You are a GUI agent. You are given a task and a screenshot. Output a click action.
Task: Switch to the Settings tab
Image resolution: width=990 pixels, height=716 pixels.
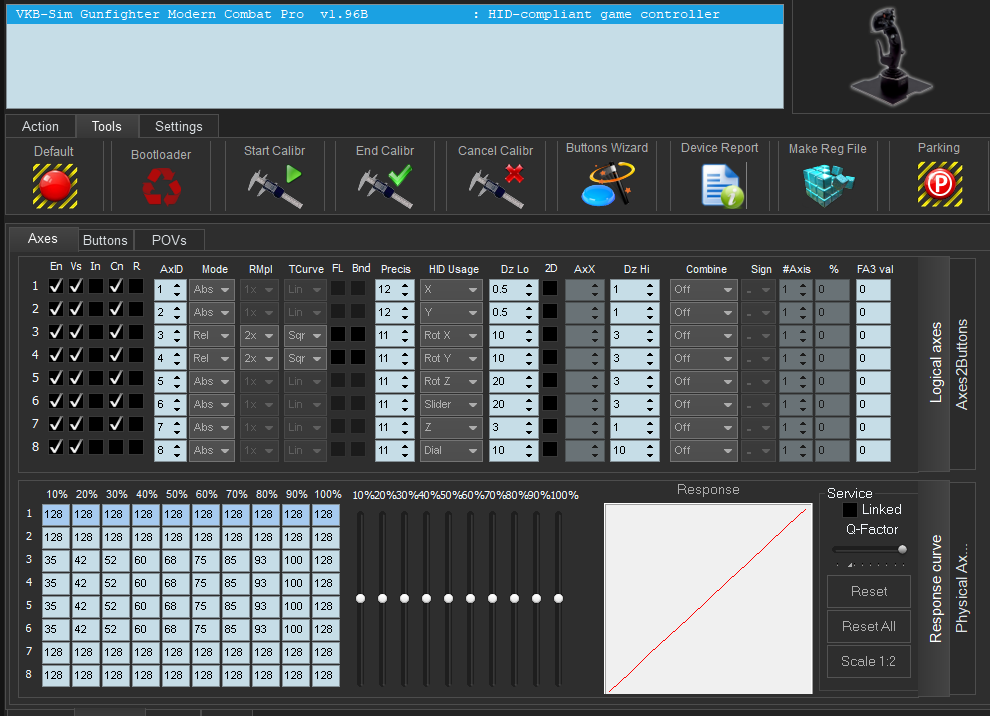coord(178,126)
